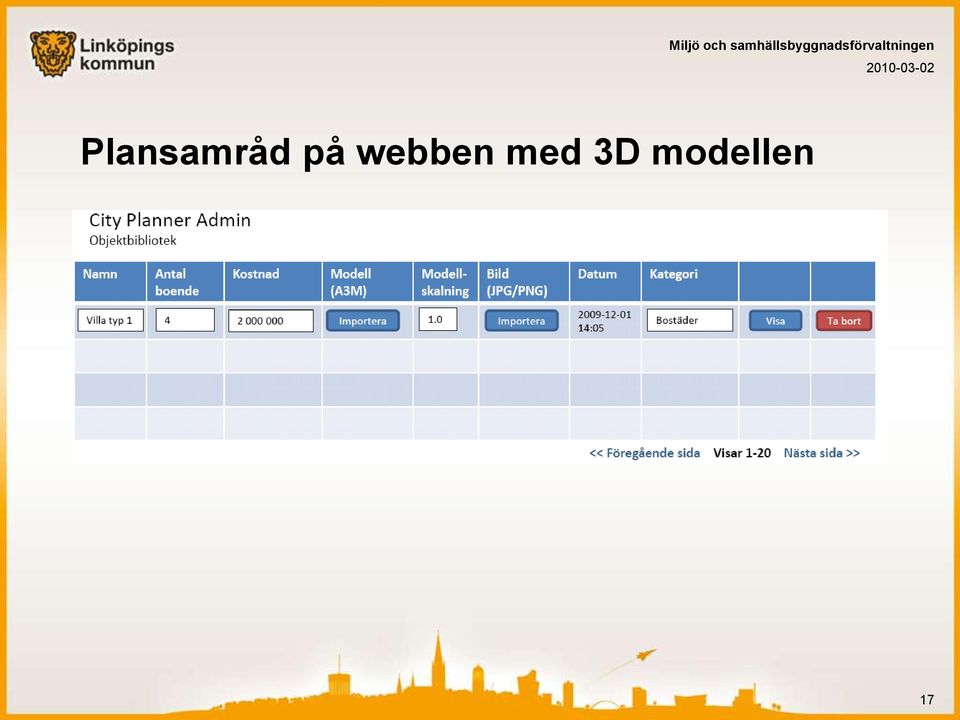Go to Föregående sida link

click(644, 453)
